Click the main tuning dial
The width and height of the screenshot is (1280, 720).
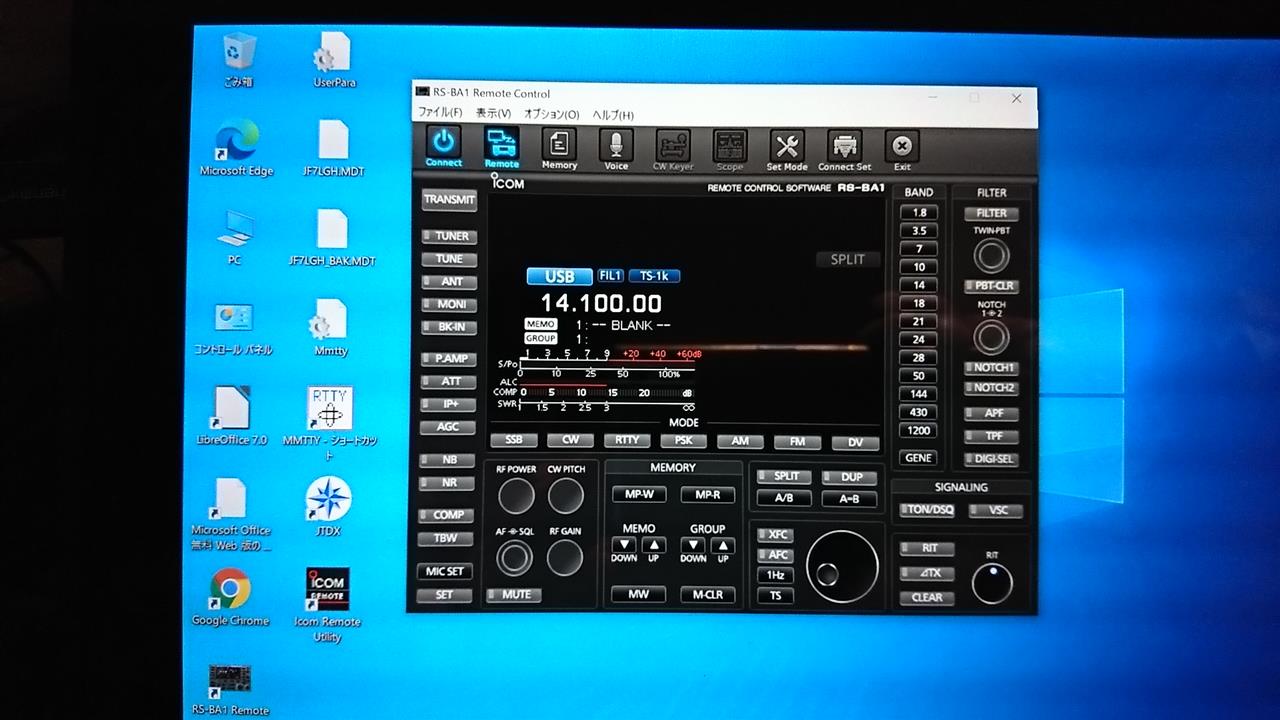tap(842, 567)
